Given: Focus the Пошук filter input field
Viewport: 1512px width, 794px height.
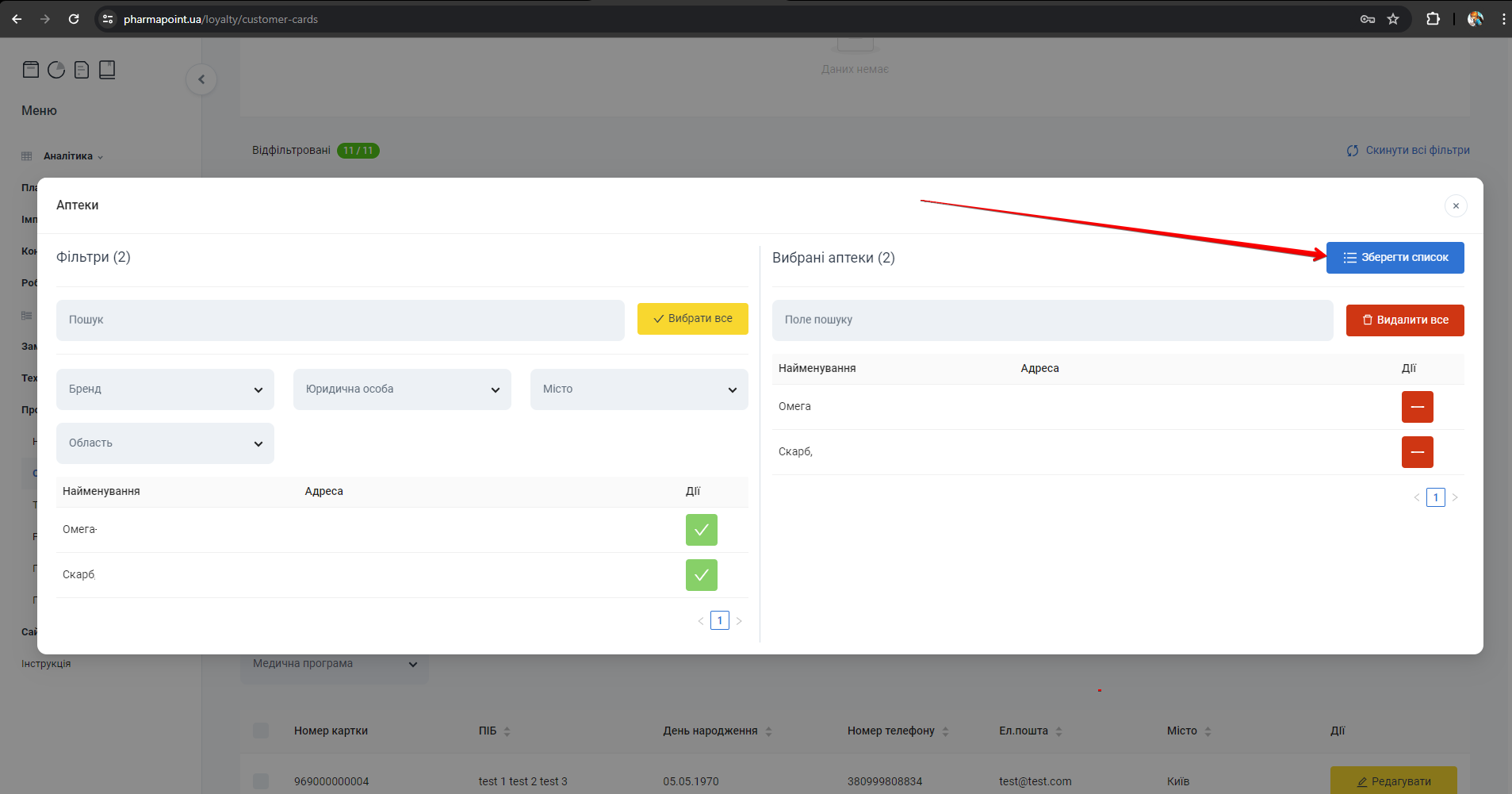Looking at the screenshot, I should point(340,320).
